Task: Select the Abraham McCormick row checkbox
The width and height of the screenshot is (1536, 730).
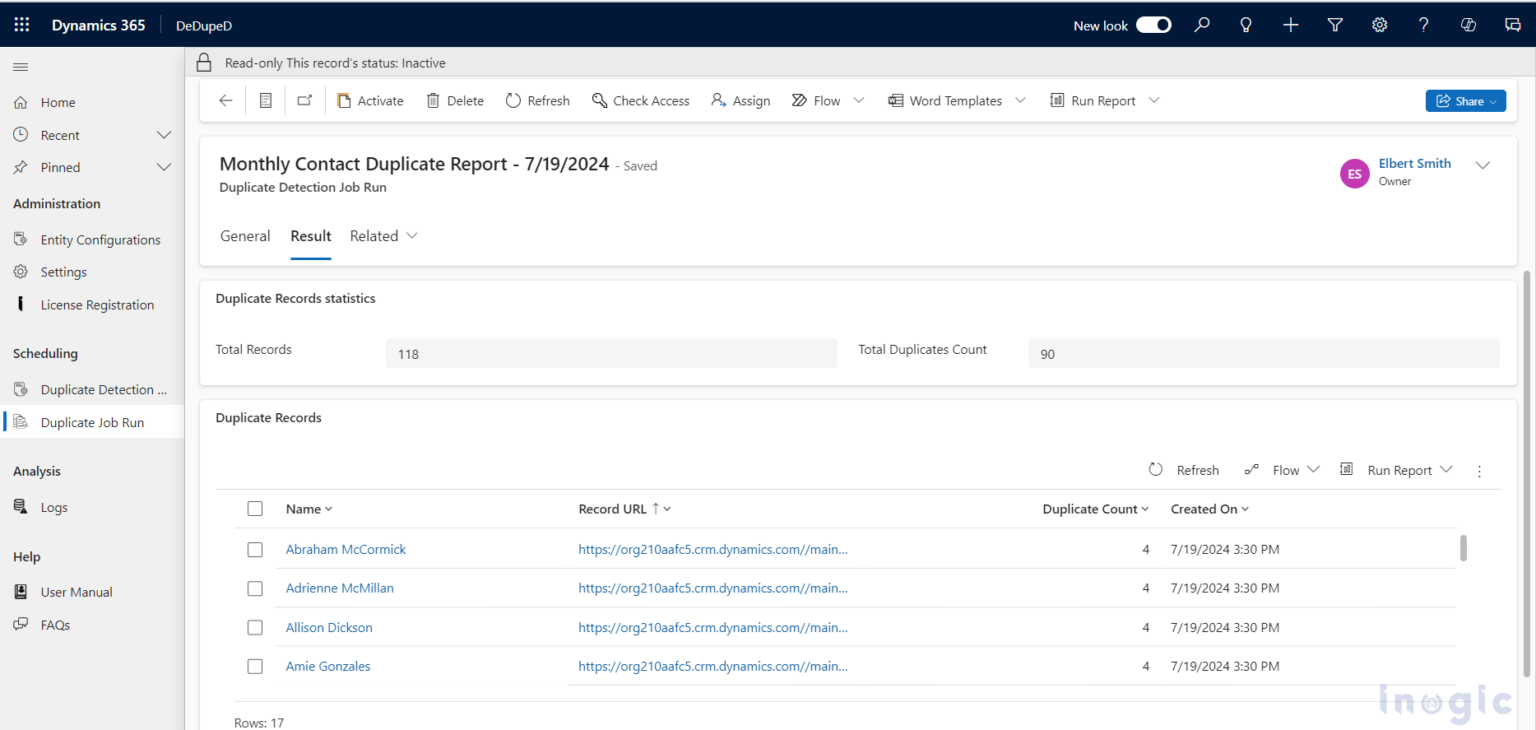Action: [x=255, y=549]
